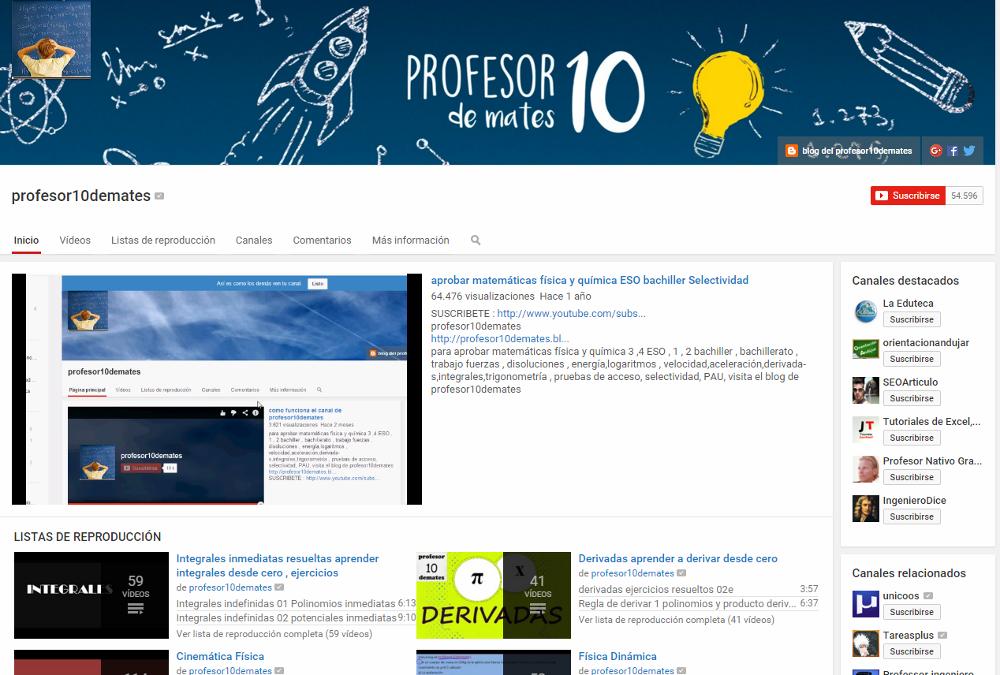Subscribe to orientacionandujar

click(911, 359)
